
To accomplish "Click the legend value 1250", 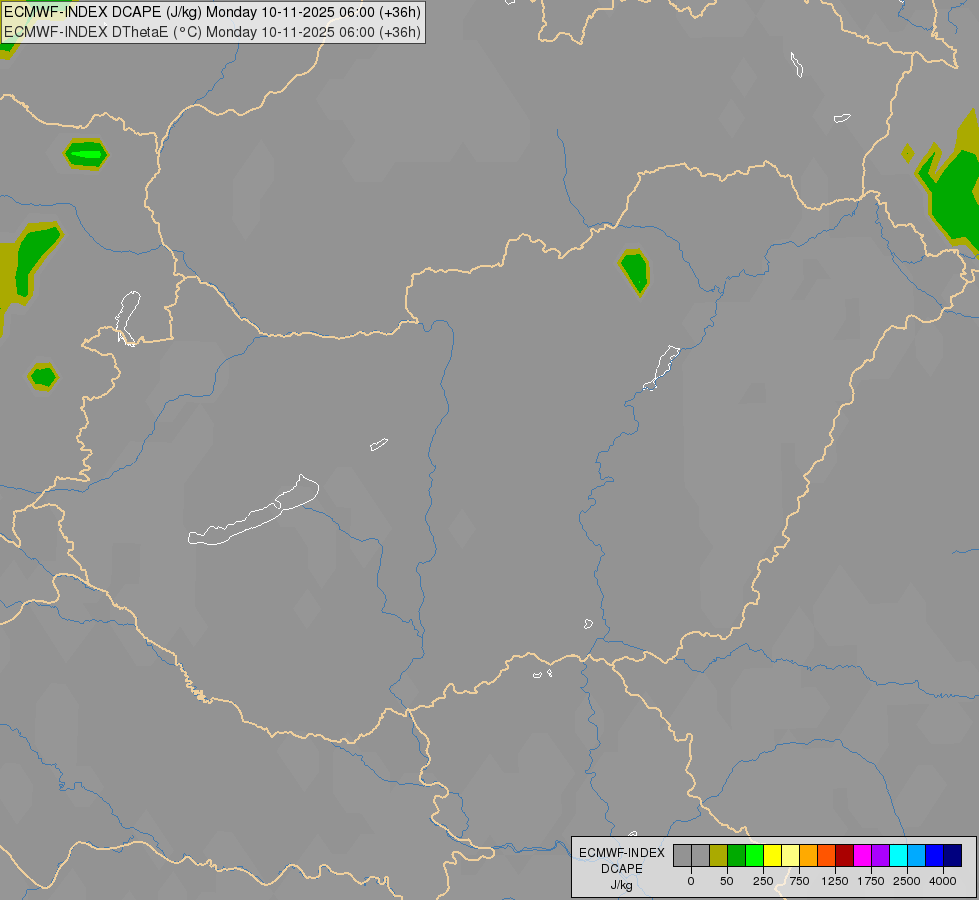I will click(x=835, y=881).
